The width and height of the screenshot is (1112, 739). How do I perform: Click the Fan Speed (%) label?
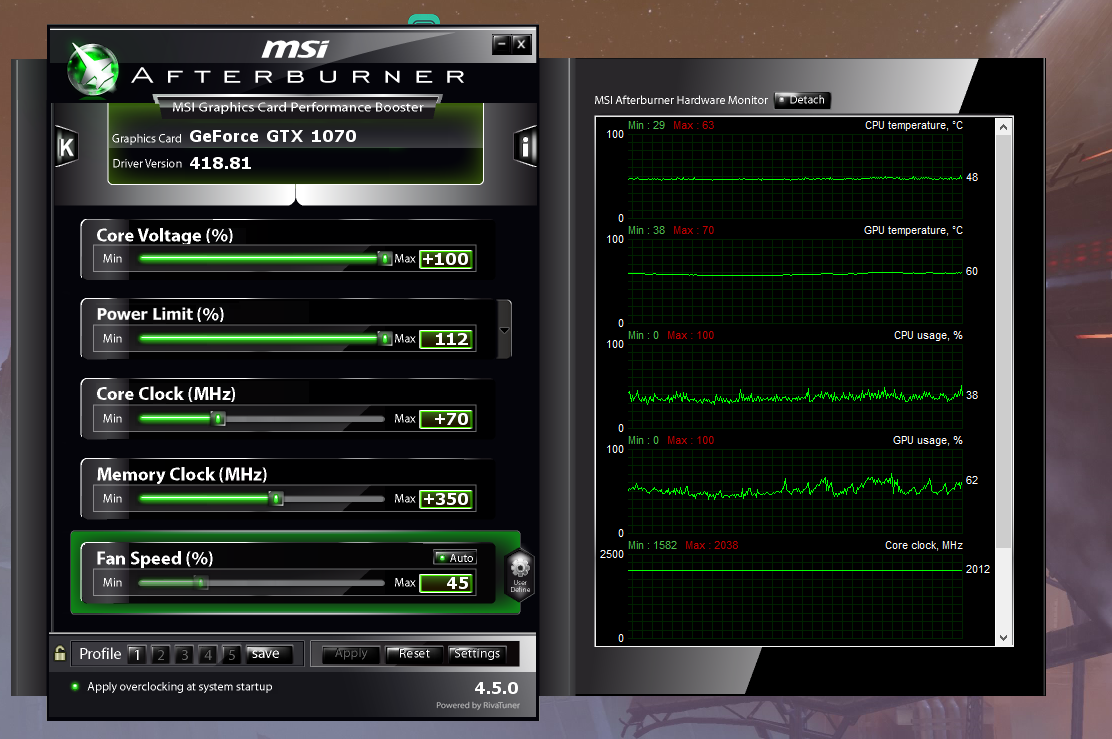[x=155, y=559]
